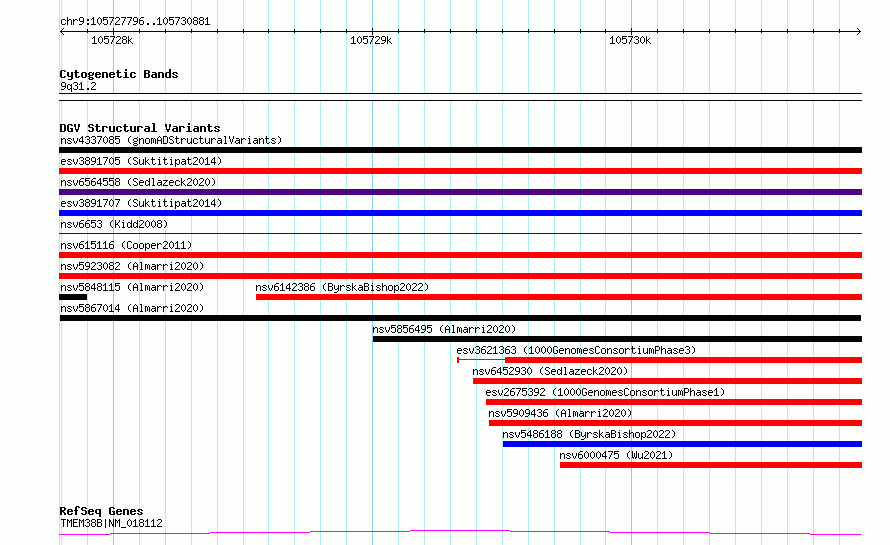Select the red esv2675392 variant bar
Image resolution: width=890 pixels, height=545 pixels.
click(674, 402)
